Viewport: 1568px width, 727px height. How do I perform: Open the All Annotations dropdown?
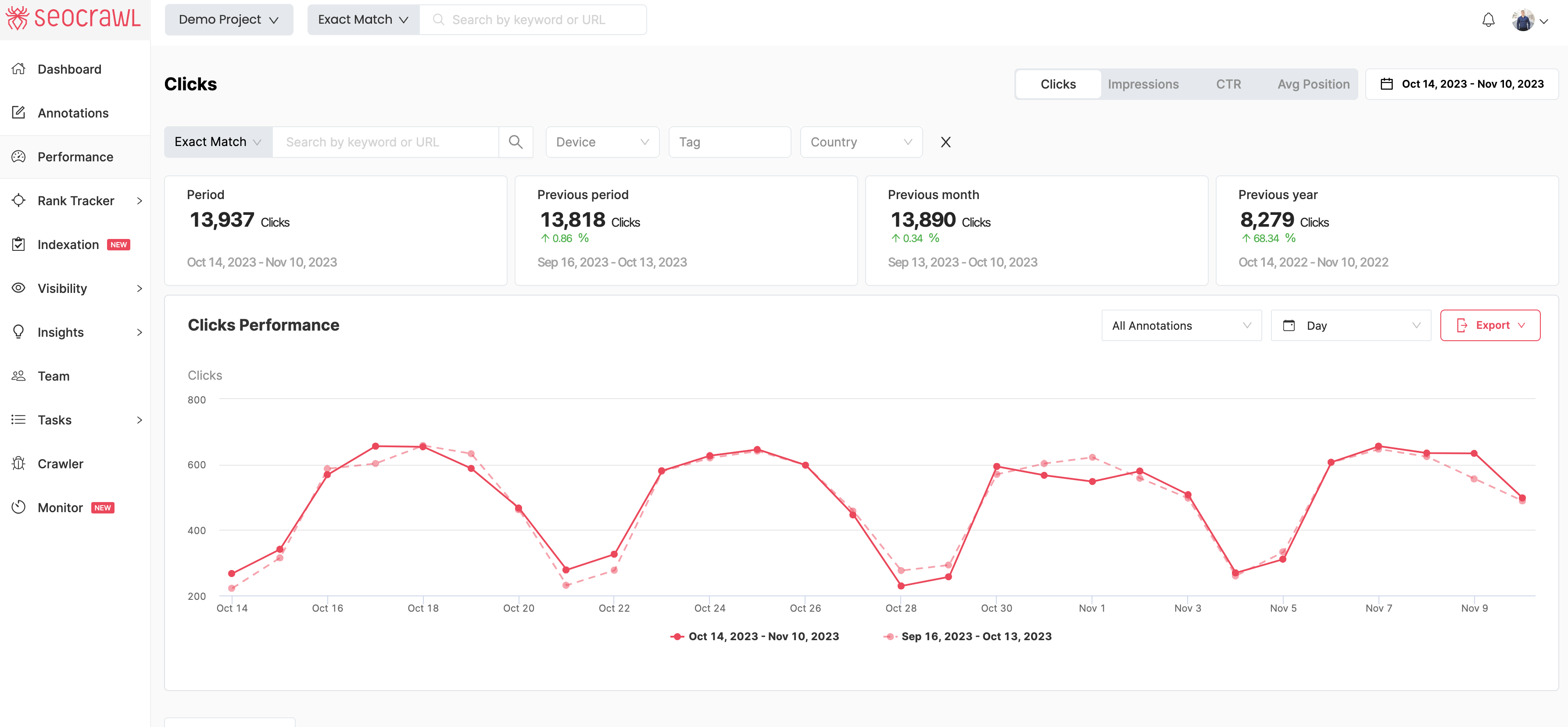click(x=1181, y=325)
